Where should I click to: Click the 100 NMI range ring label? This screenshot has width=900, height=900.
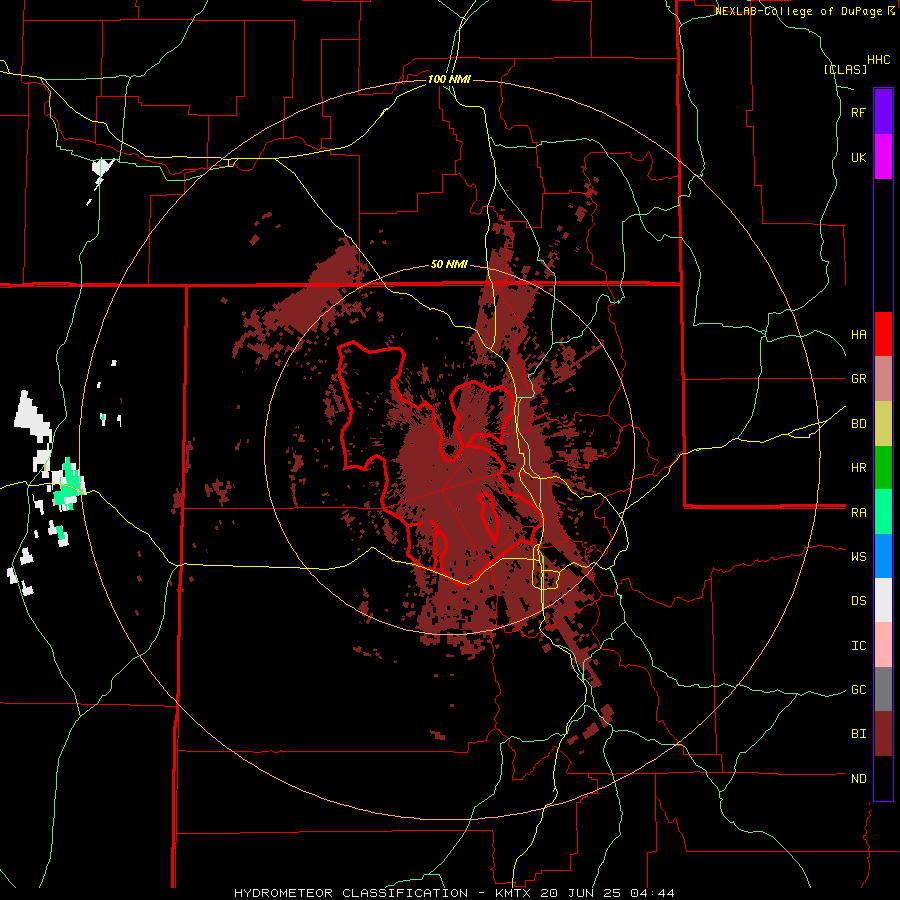(449, 79)
